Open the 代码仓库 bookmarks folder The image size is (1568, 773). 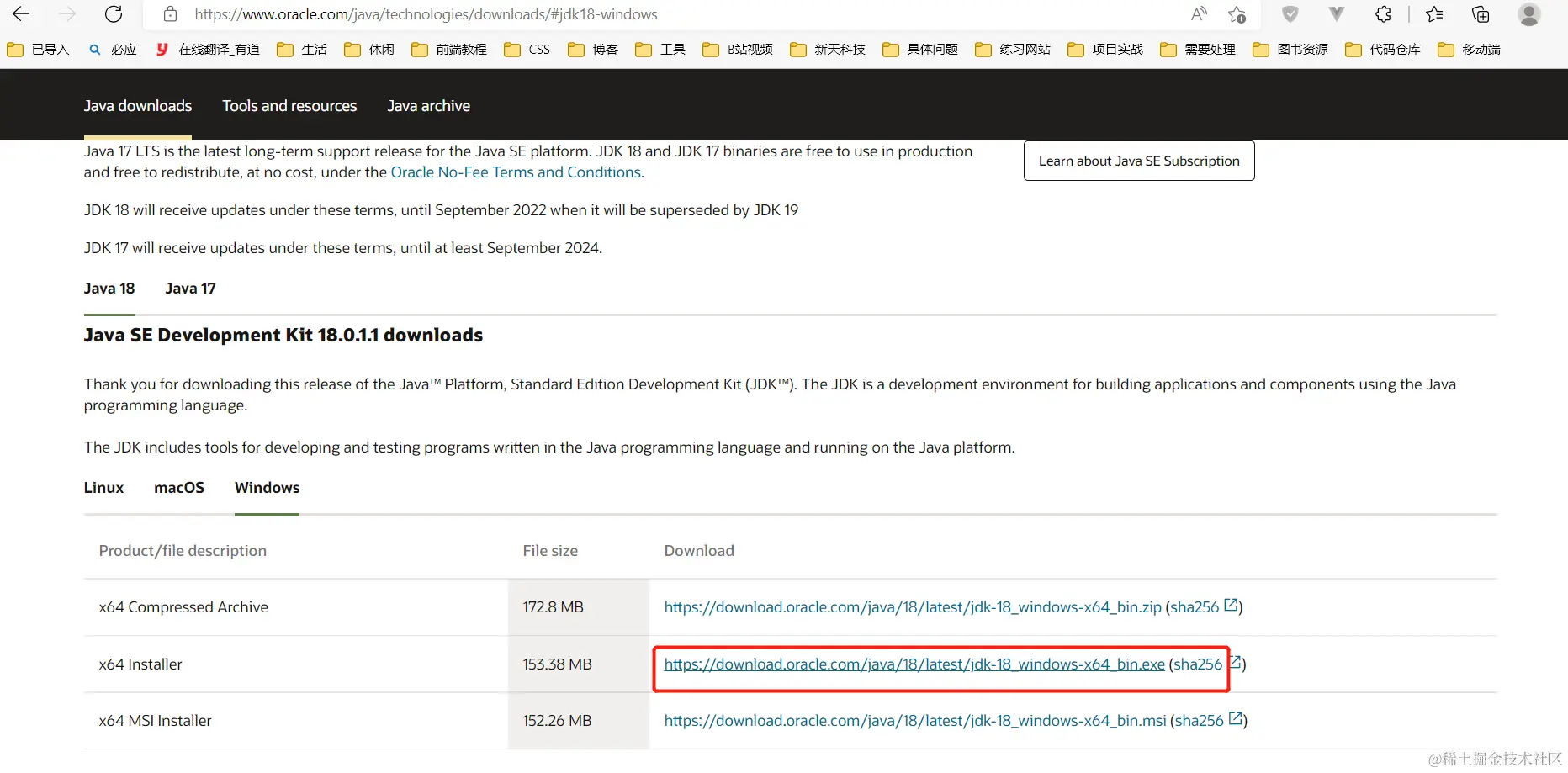pyautogui.click(x=1383, y=50)
